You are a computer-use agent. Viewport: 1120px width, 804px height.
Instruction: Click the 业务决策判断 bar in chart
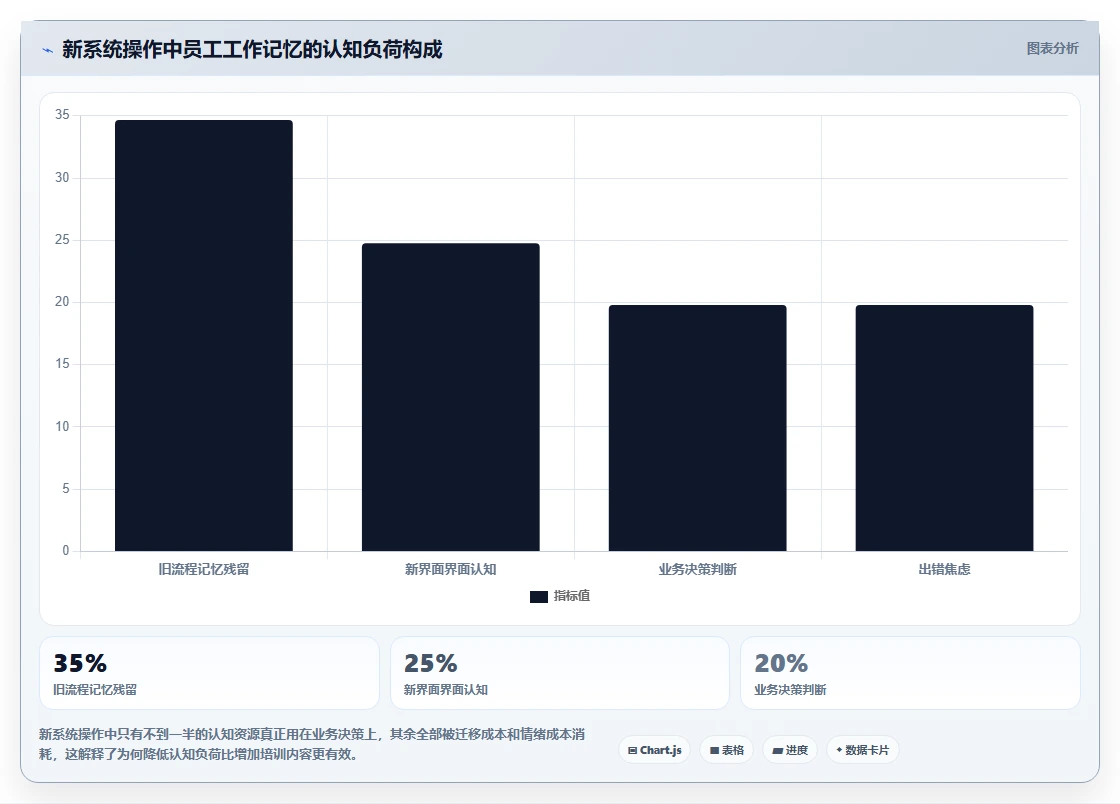[x=697, y=428]
